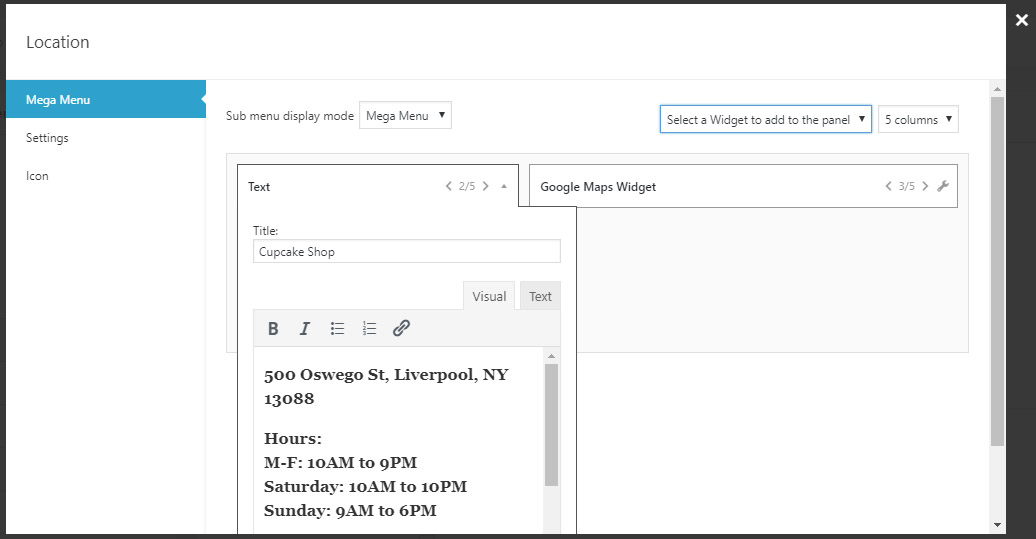Open the Settings section in sidebar
Viewport: 1036px width, 539px height.
tap(47, 138)
